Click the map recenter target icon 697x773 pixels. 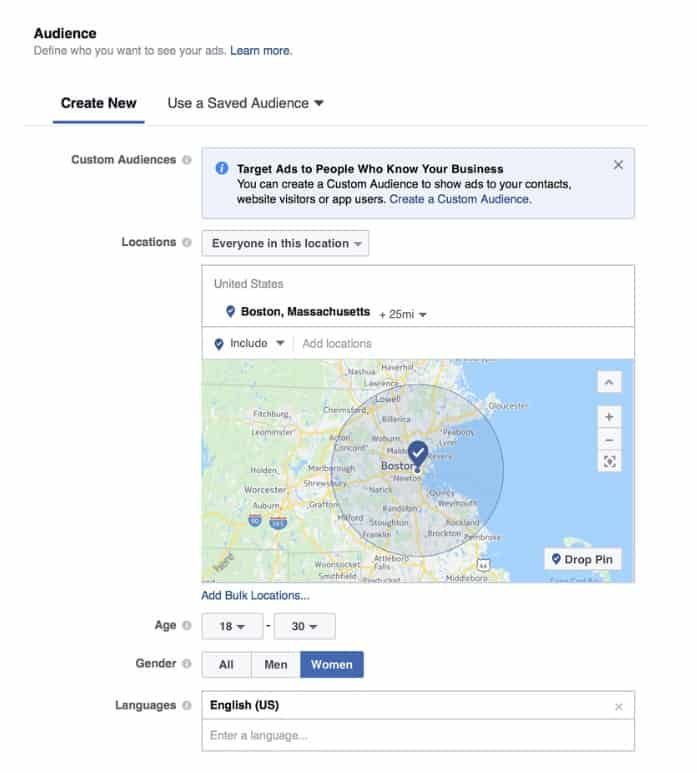click(609, 461)
